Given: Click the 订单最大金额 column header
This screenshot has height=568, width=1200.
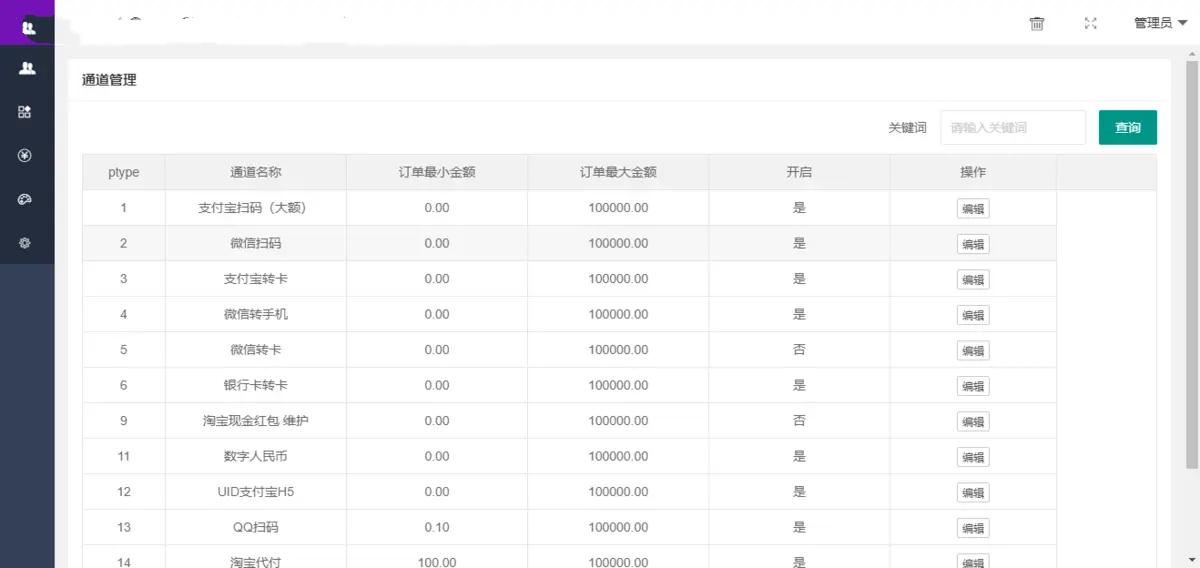Looking at the screenshot, I should [618, 172].
